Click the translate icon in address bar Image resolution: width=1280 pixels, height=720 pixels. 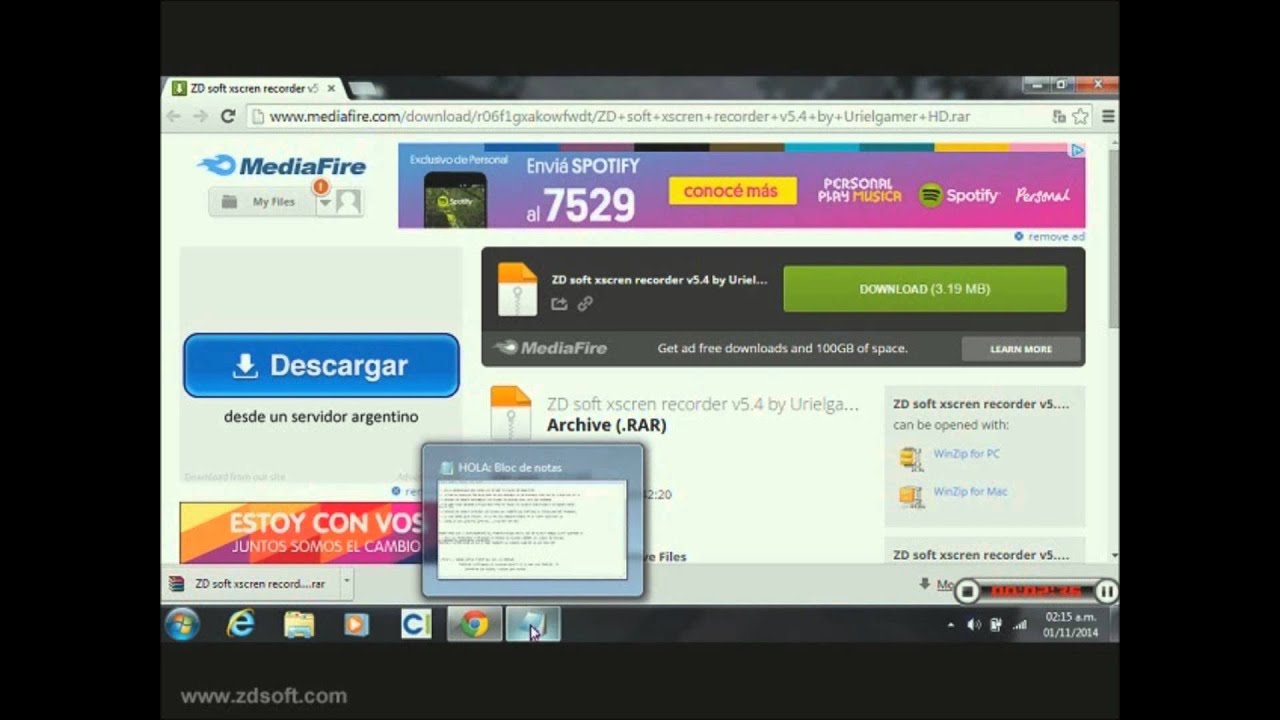[1059, 117]
